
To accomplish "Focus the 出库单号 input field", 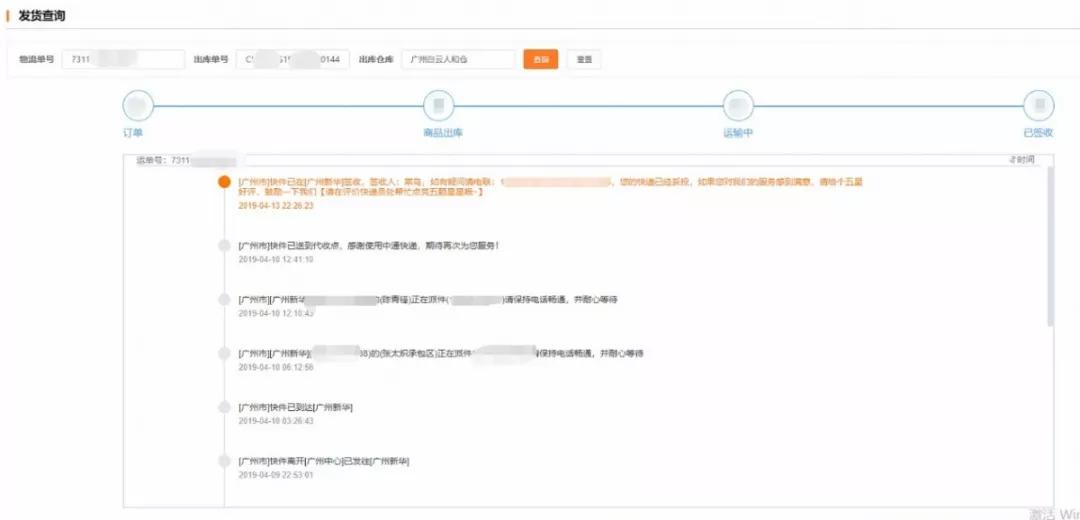I will pos(293,59).
